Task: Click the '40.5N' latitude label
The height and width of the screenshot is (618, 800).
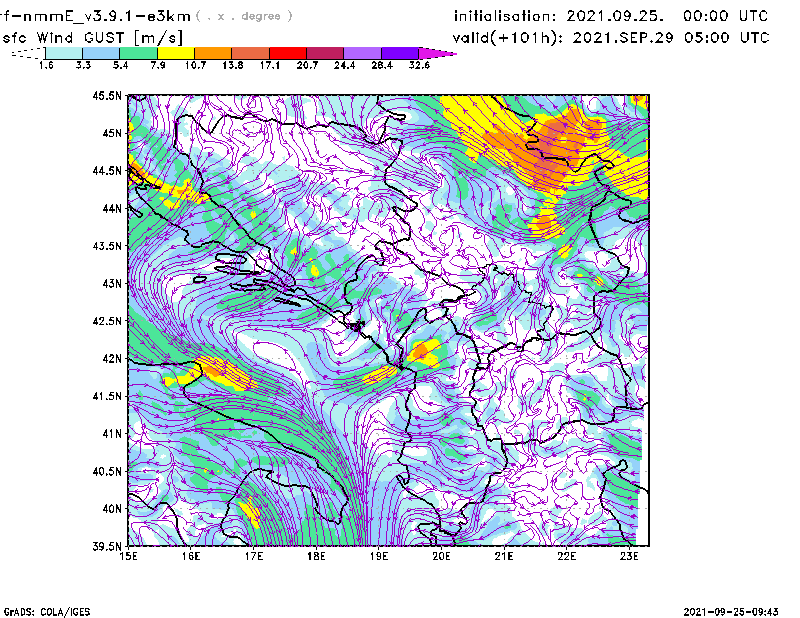Action: tap(108, 471)
